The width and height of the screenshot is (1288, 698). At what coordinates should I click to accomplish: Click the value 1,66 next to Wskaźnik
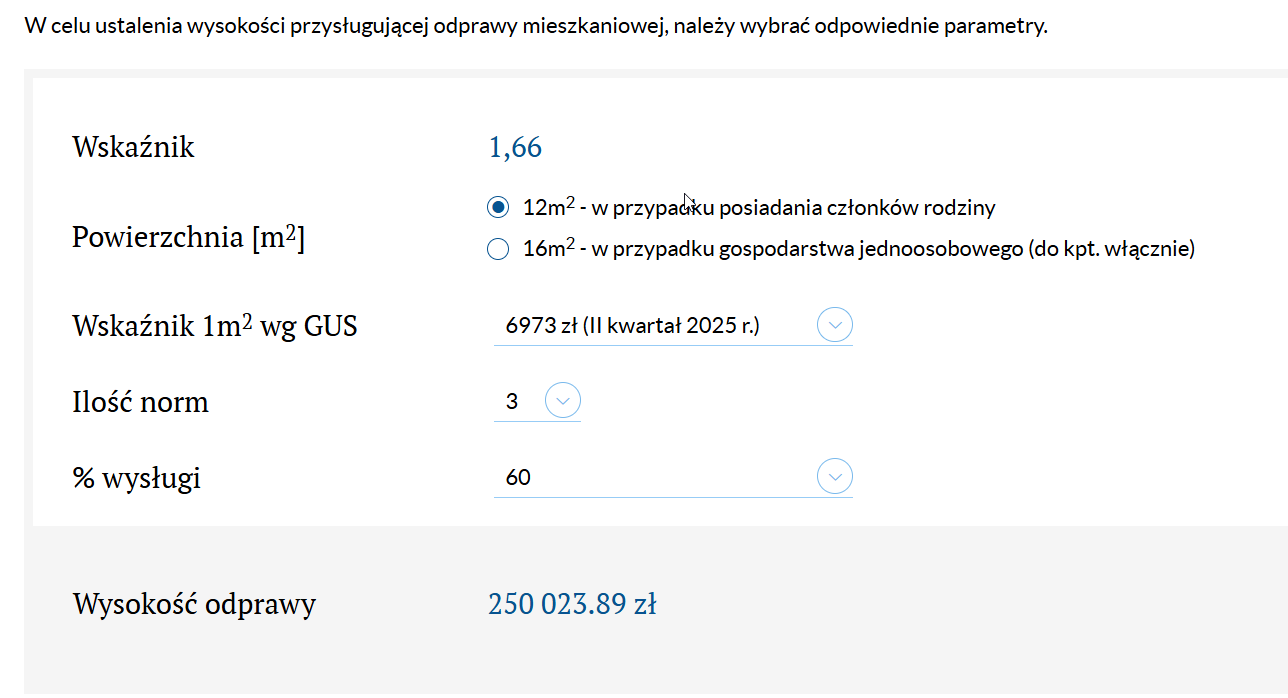(x=514, y=146)
